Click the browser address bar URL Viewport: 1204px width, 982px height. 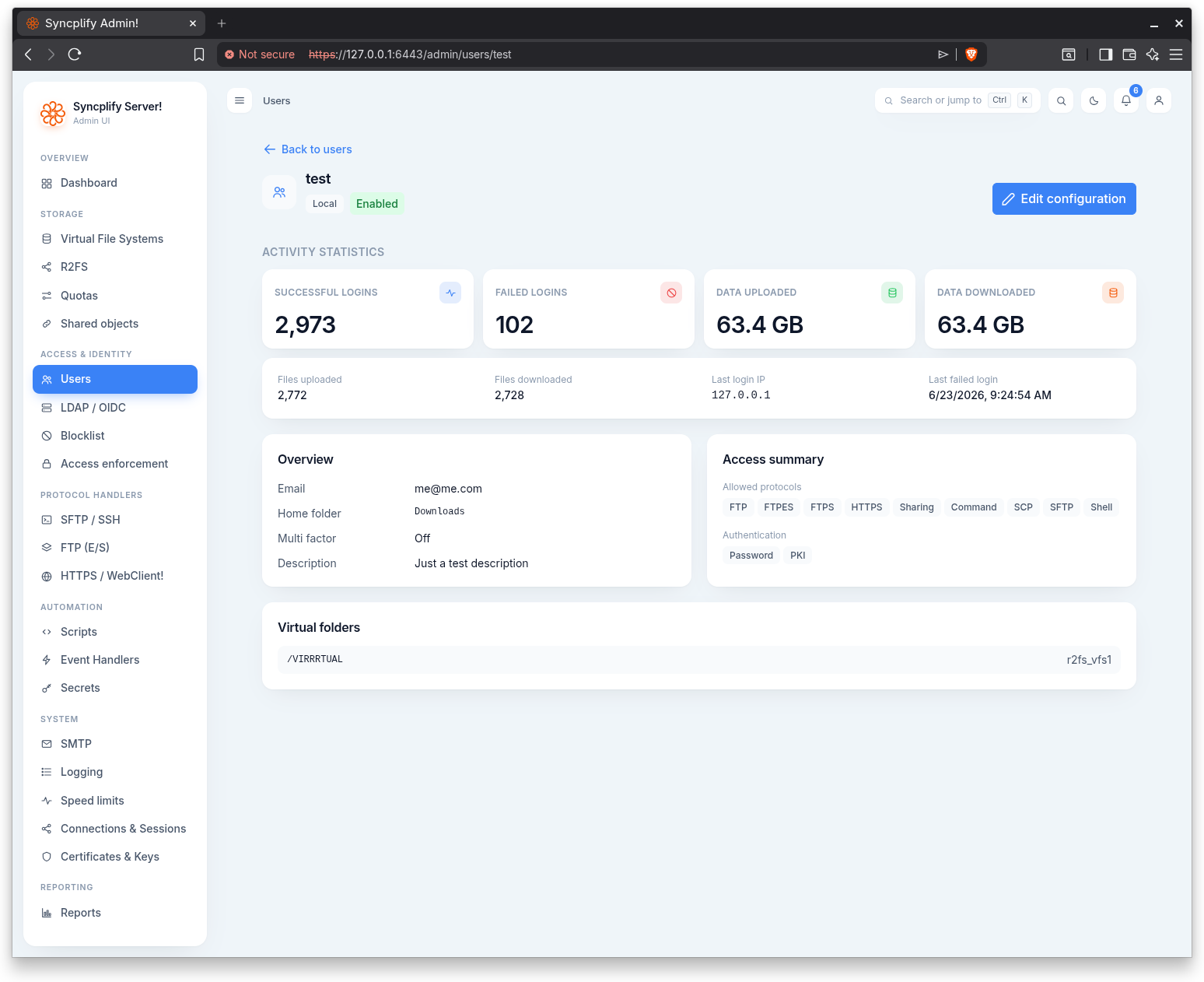[410, 54]
